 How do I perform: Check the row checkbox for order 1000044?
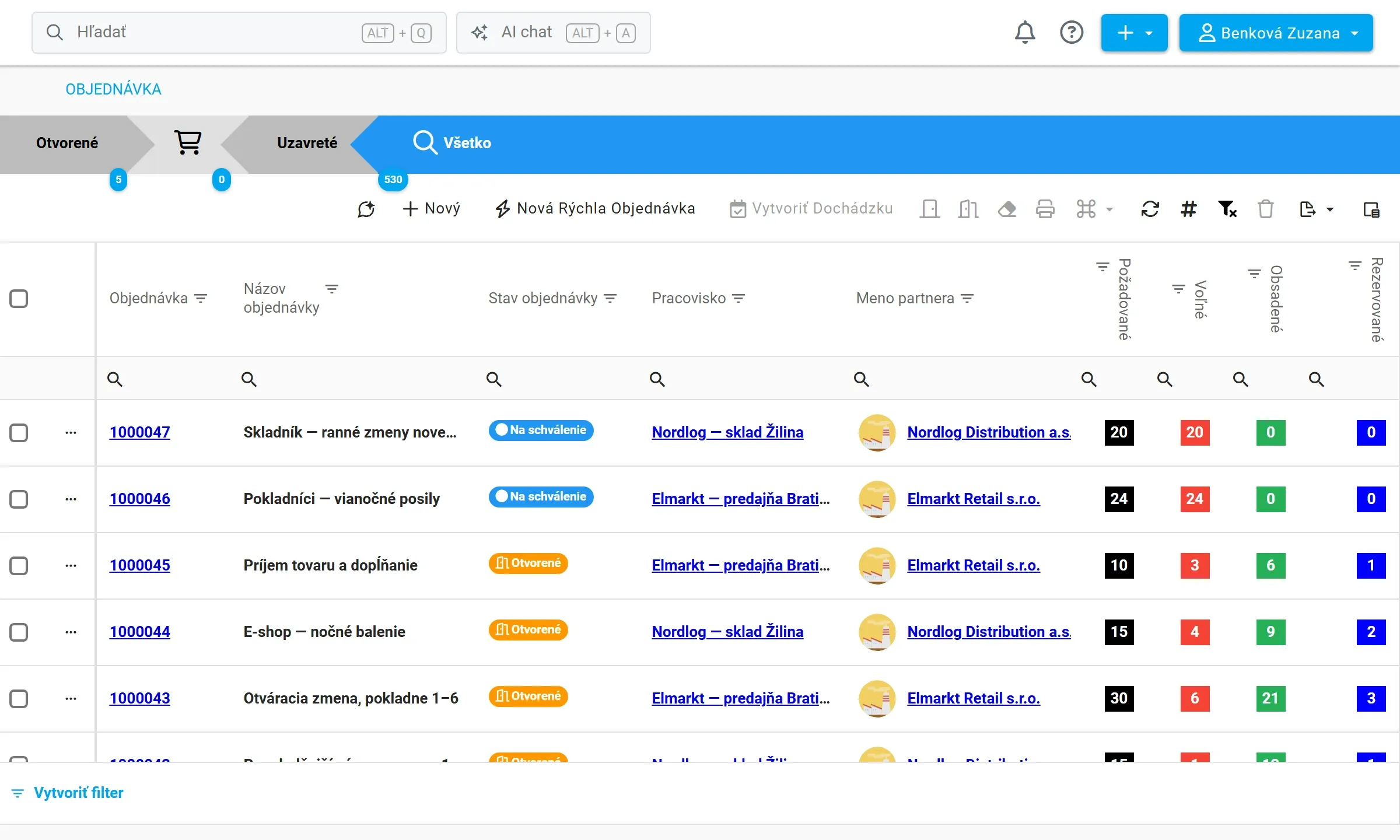click(19, 632)
